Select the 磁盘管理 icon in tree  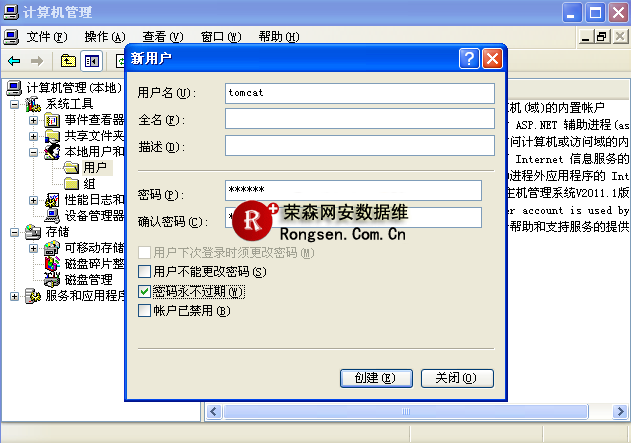pos(54,279)
